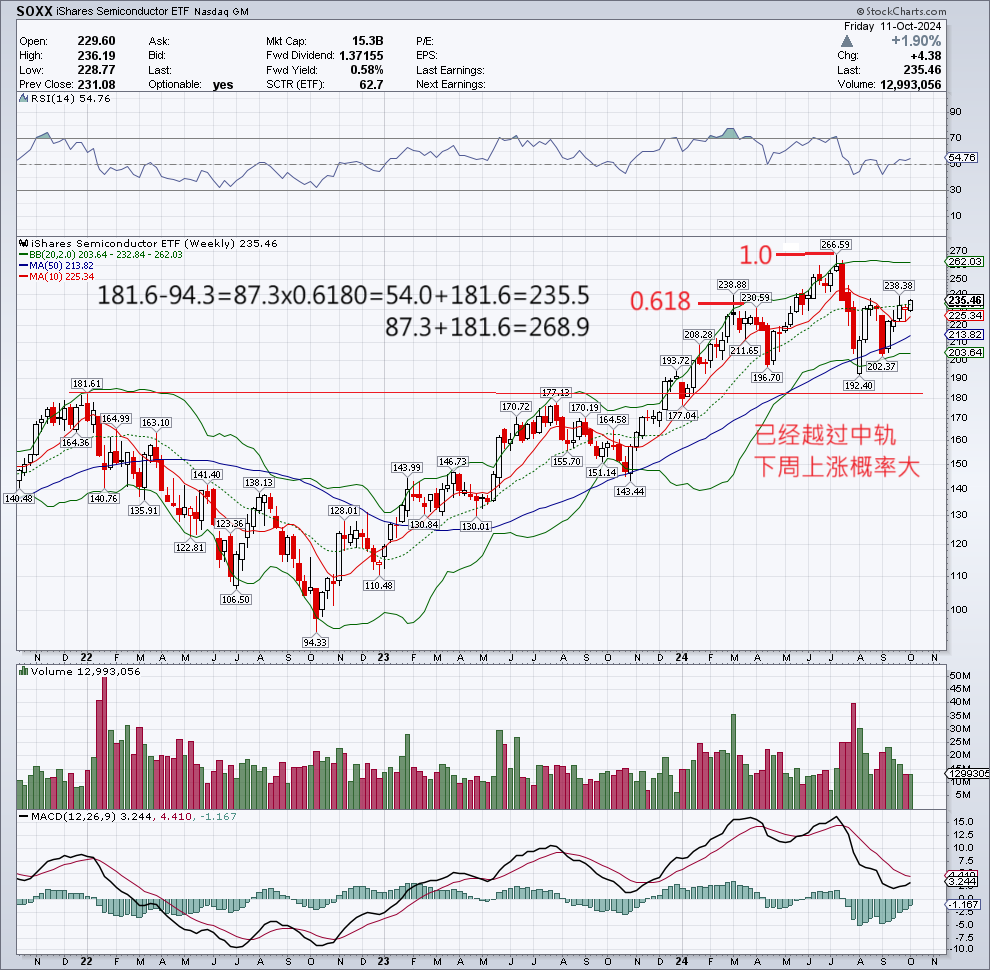Screen dimensions: 990x970
Task: Click the latest weekly candle at far right
Action: click(910, 306)
